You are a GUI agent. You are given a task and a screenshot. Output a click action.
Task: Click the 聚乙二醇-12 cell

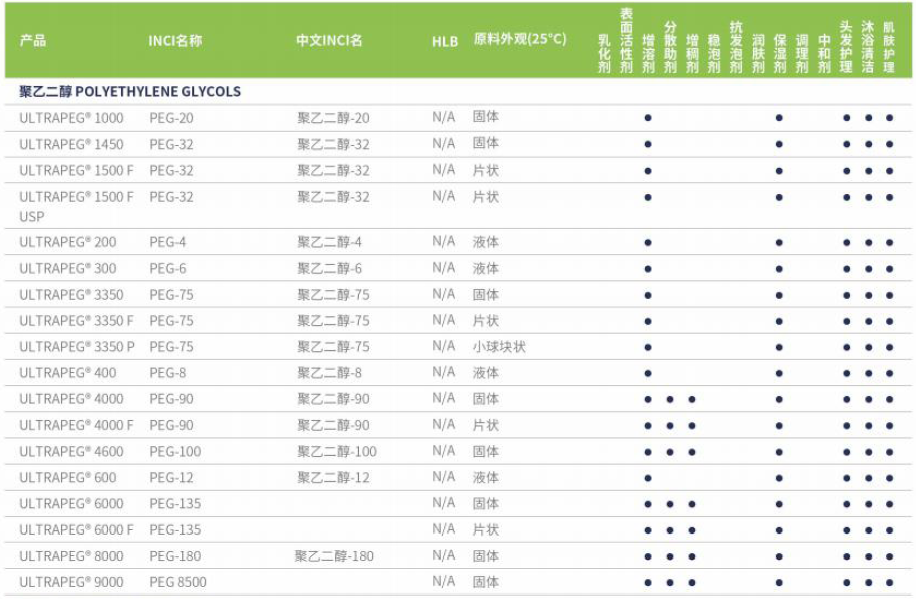334,477
